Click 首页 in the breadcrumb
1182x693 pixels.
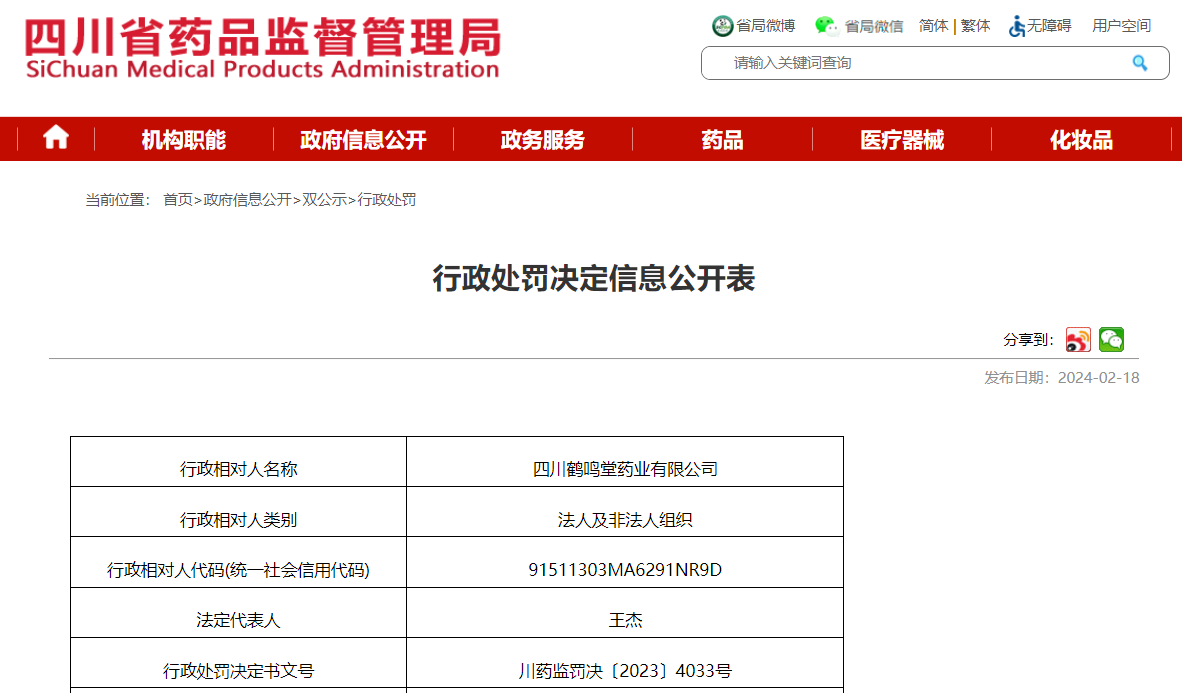[x=178, y=200]
